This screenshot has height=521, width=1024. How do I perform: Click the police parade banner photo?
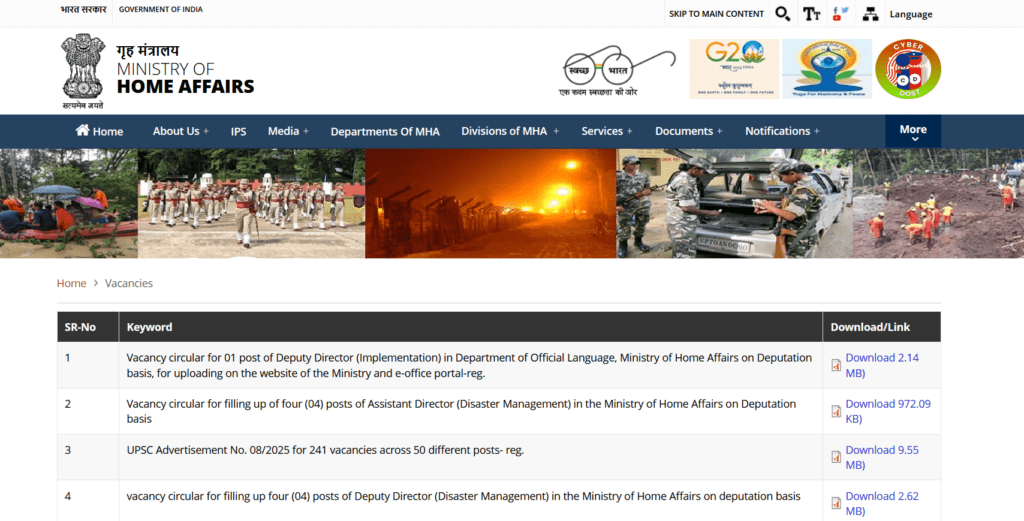coord(251,203)
